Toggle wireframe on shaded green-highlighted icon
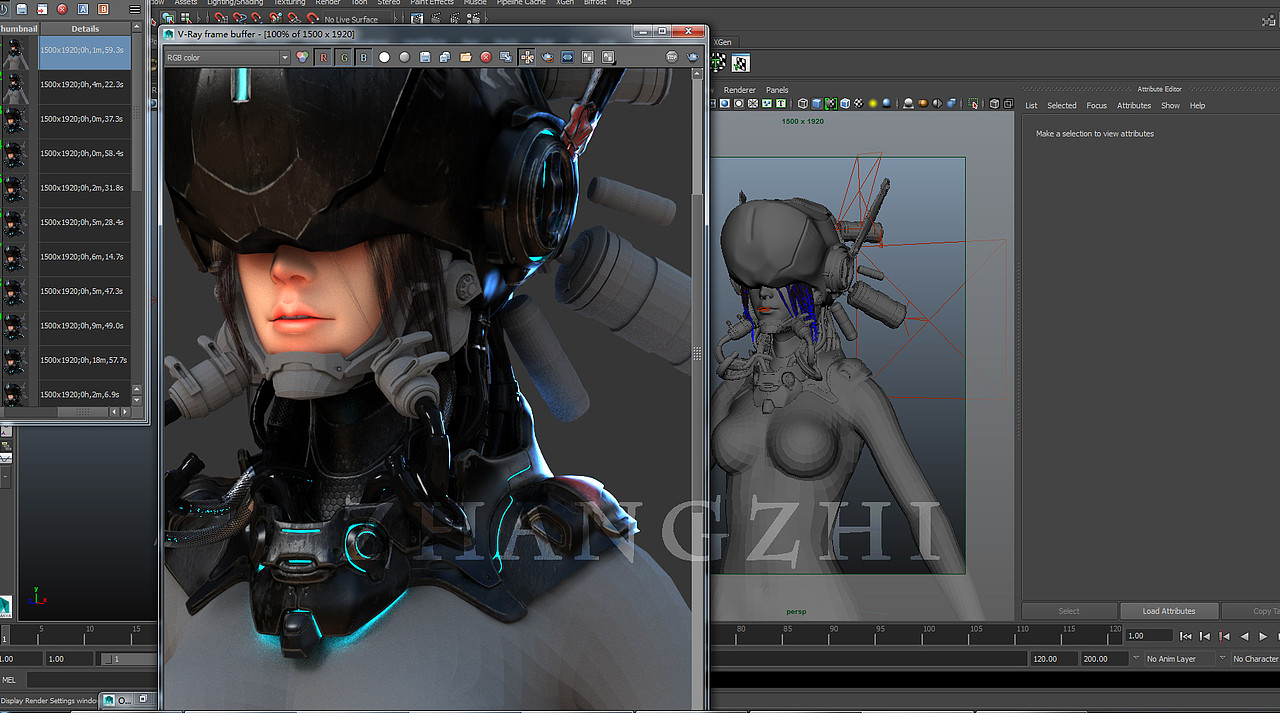The image size is (1280, 713). [x=831, y=103]
